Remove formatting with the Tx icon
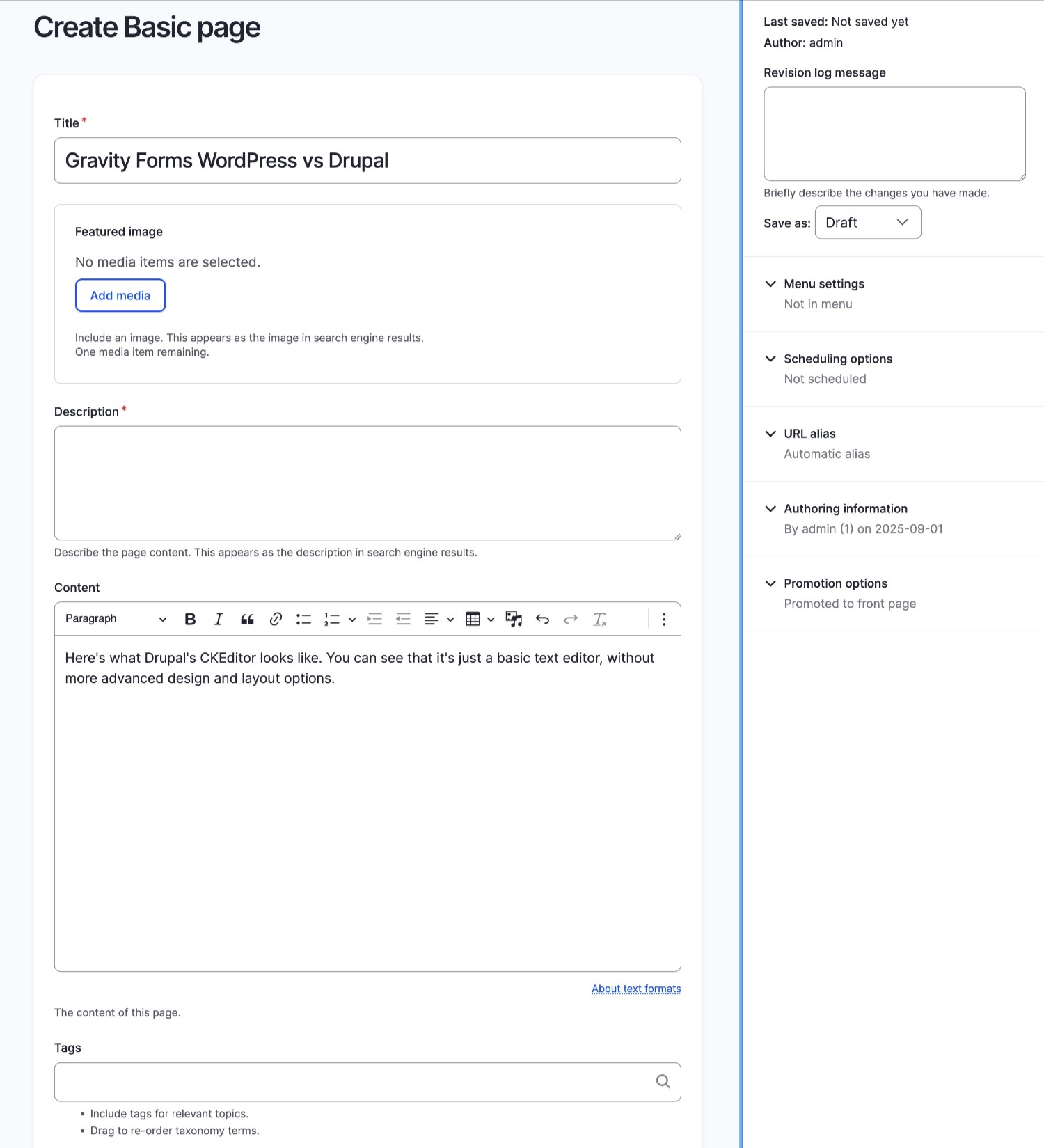Screen dimensions: 1044x1148 point(599,619)
